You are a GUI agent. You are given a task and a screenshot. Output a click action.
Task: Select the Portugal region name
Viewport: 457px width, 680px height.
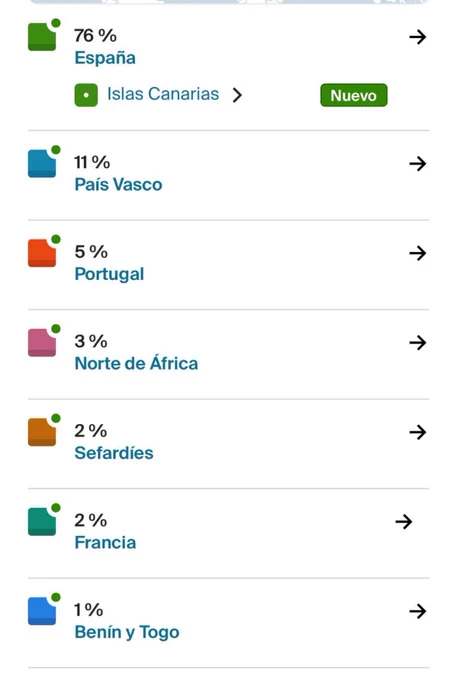click(x=109, y=274)
